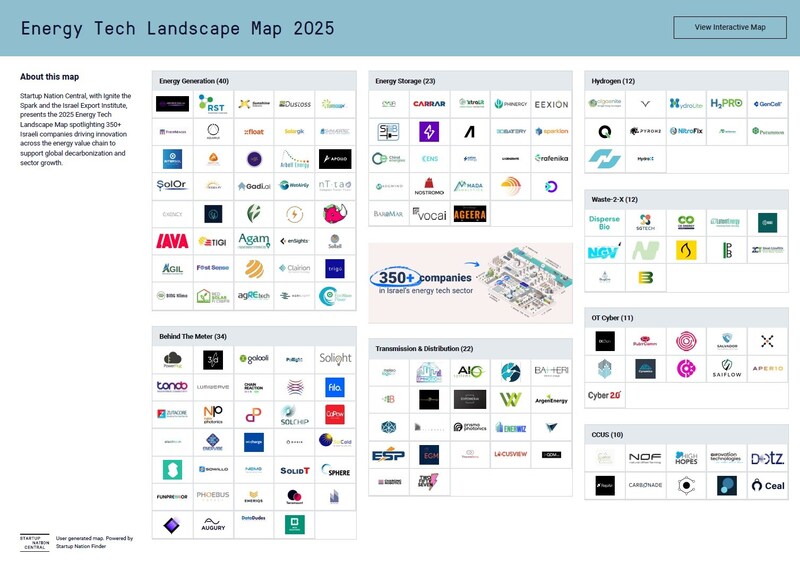This screenshot has height=564, width=800.
Task: Select the vocai logo tile
Action: tap(429, 214)
